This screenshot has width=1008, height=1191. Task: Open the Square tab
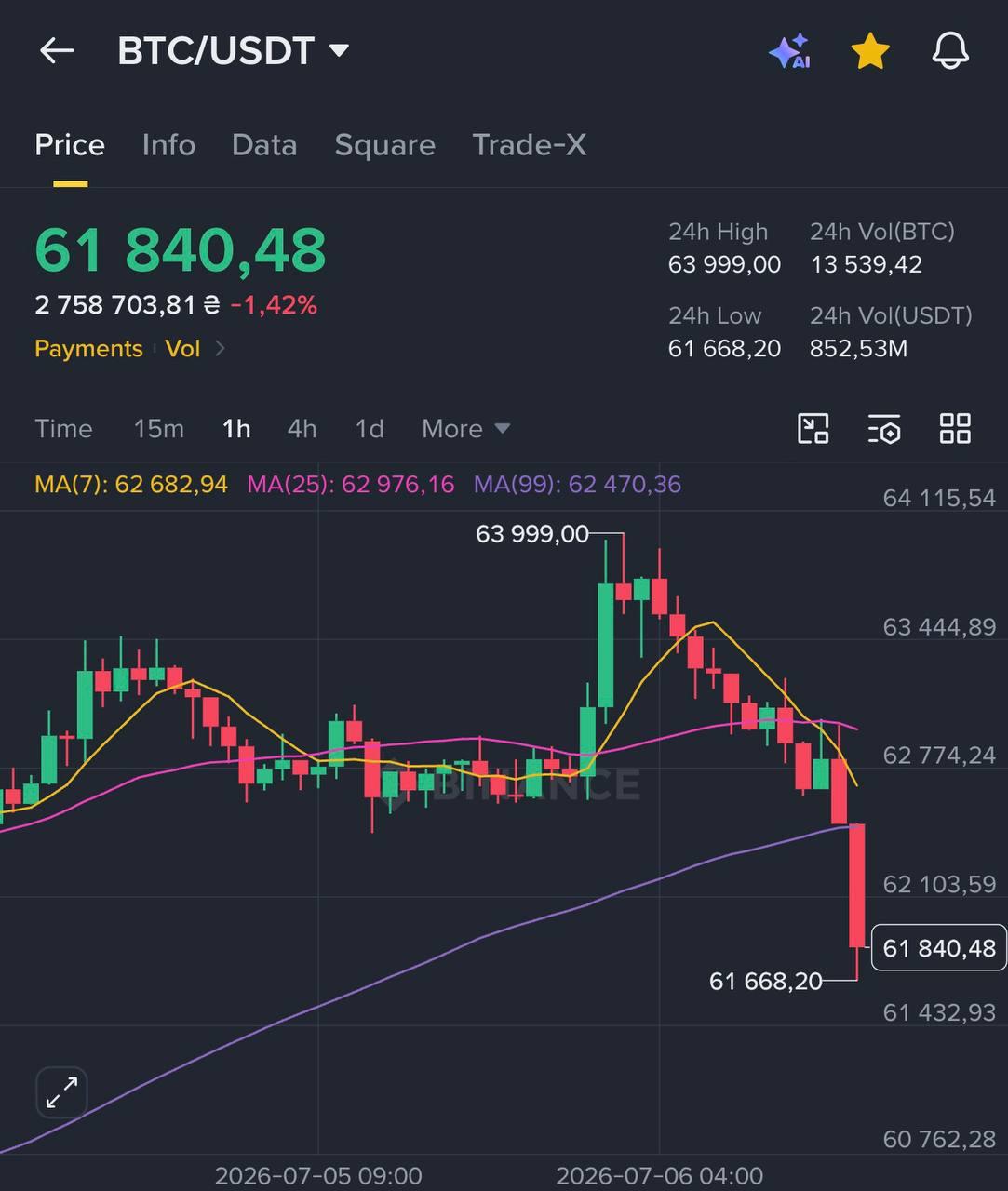tap(384, 145)
